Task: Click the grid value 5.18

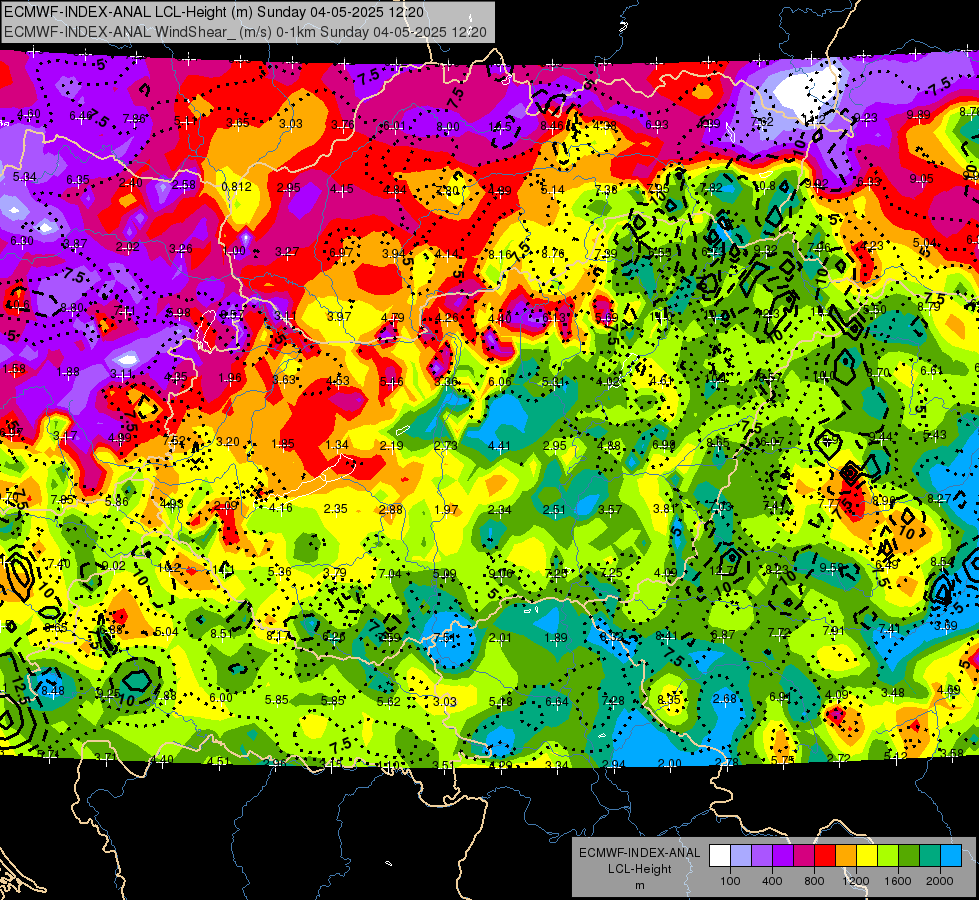Action: tap(500, 702)
